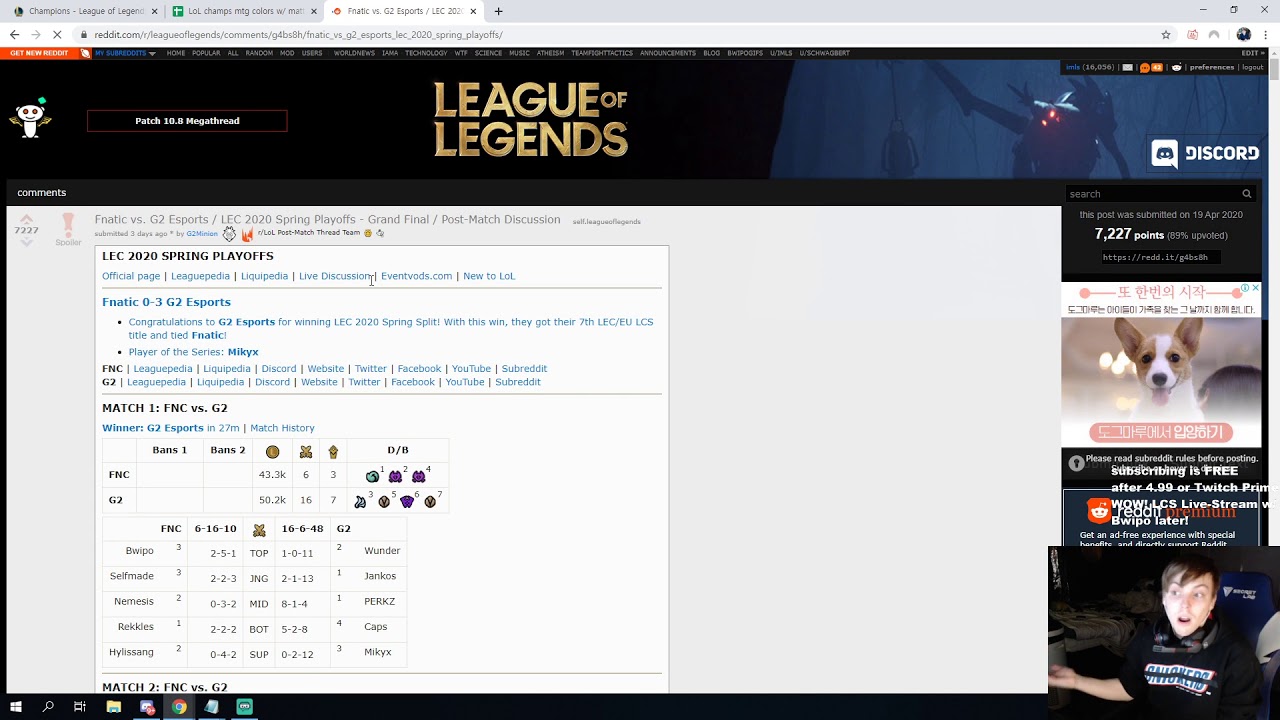This screenshot has height=720, width=1280.
Task: Open the Discord server banner
Action: [1205, 153]
